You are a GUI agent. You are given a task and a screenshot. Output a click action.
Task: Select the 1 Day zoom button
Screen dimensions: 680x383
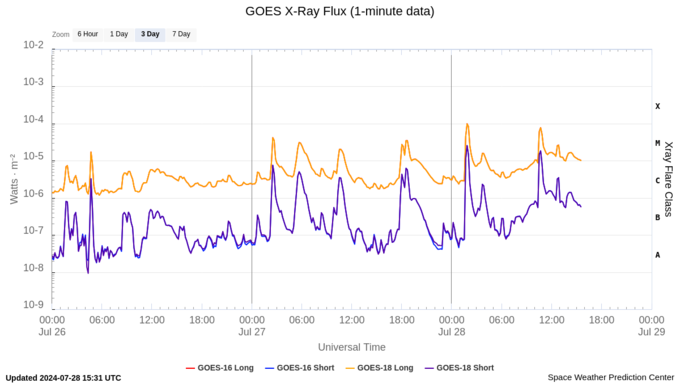pyautogui.click(x=119, y=34)
